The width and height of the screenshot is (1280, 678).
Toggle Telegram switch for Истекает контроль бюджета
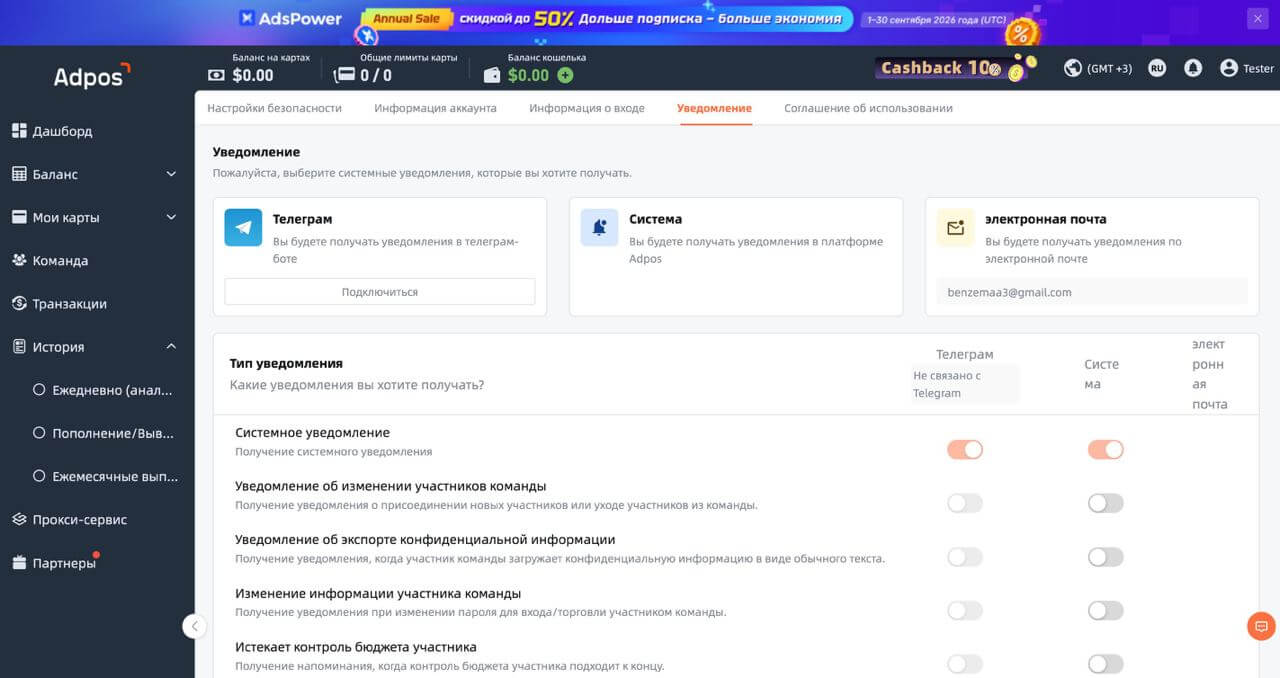pyautogui.click(x=965, y=664)
